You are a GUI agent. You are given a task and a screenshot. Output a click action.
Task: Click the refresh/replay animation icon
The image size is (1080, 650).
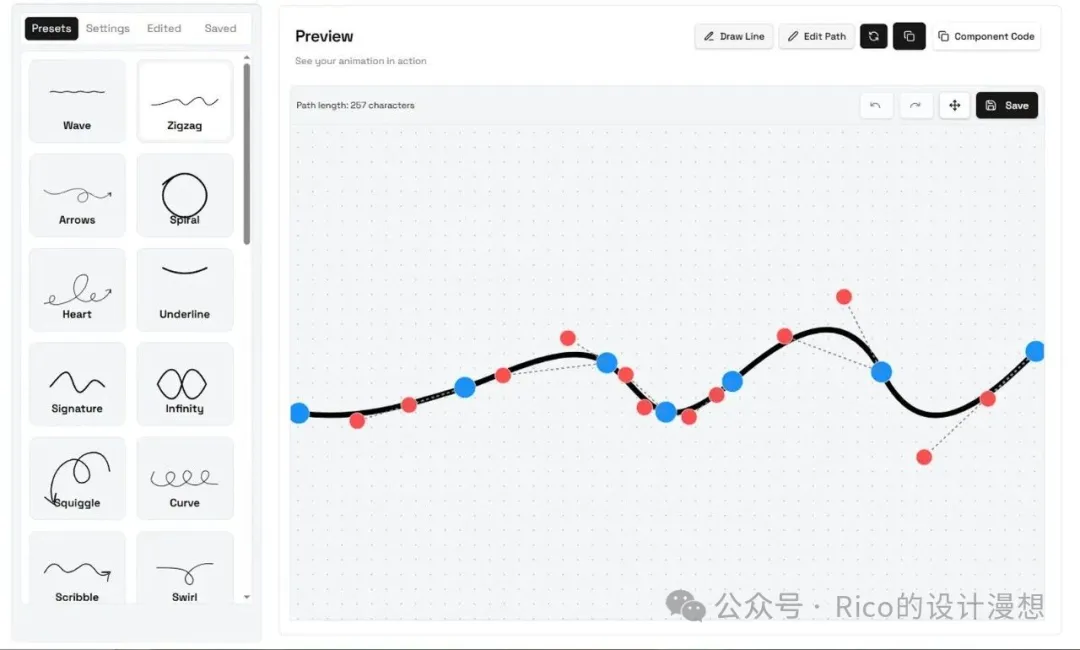click(873, 36)
